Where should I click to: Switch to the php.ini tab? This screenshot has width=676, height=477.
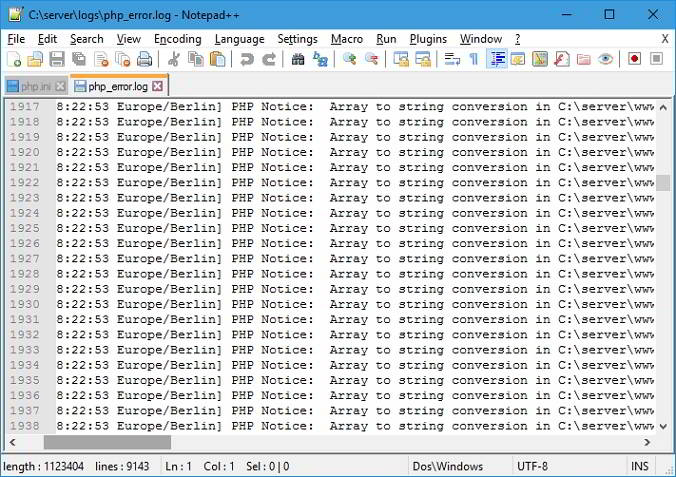click(x=36, y=87)
